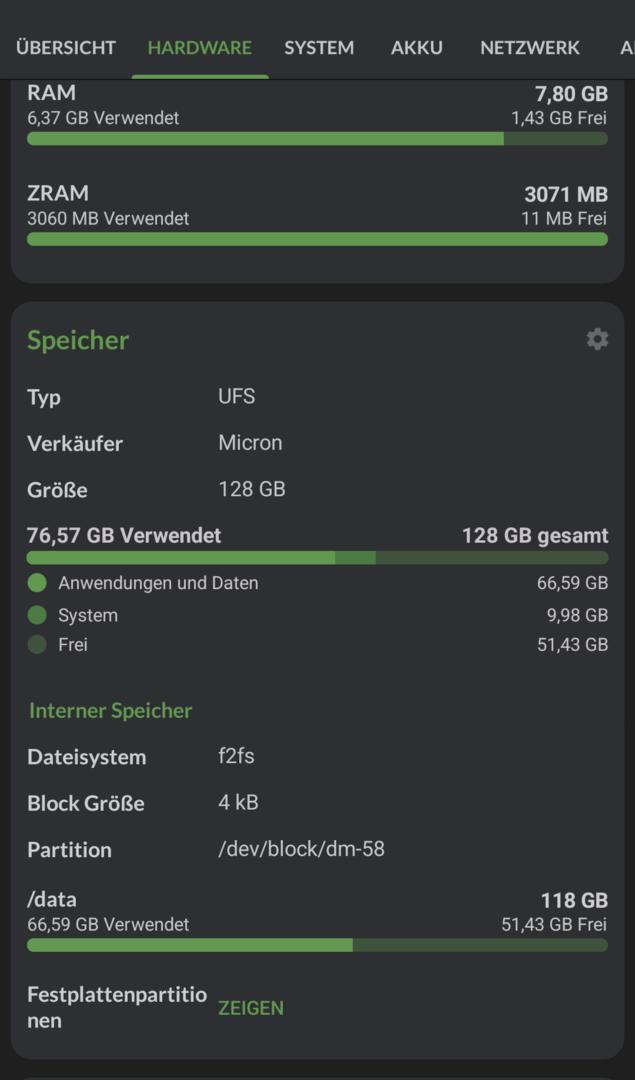Tap the f2fs Dateisystem value
The image size is (635, 1080).
point(236,756)
